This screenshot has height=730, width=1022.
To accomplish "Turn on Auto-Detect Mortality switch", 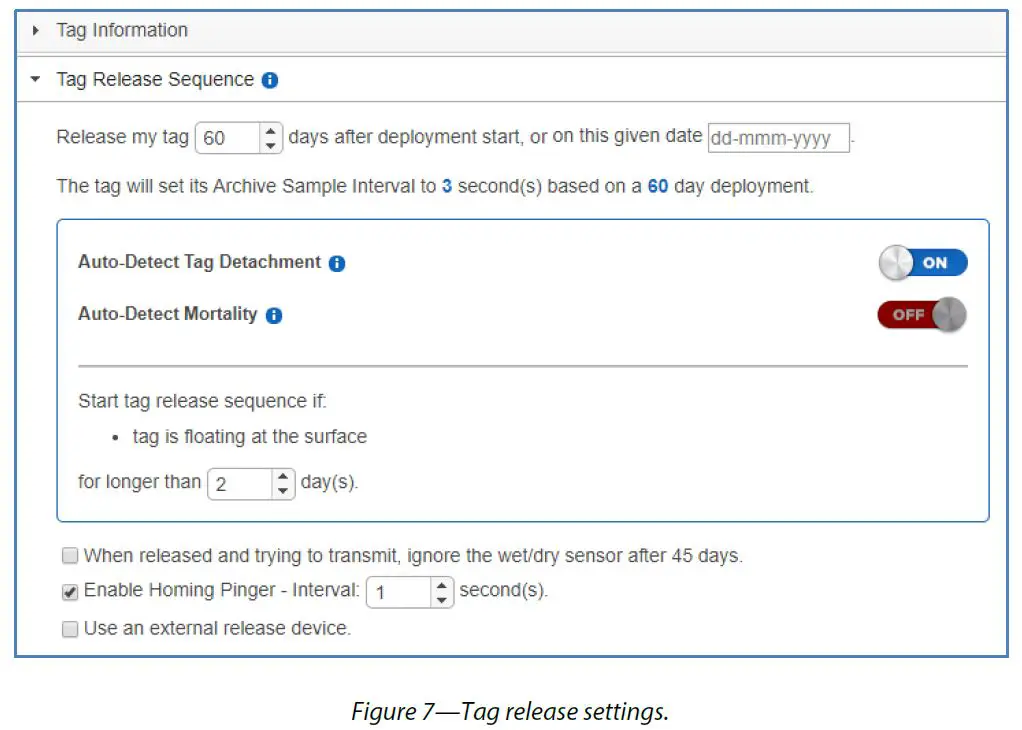I will [922, 314].
